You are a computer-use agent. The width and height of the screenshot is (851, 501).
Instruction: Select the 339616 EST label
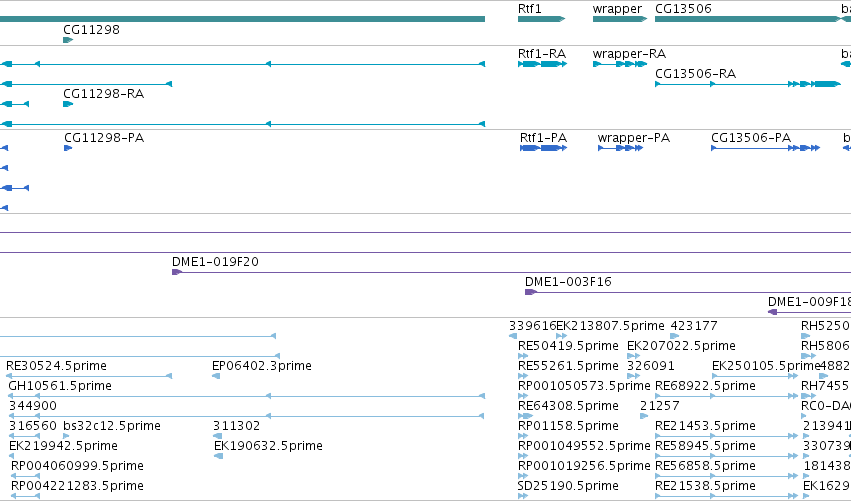[532, 326]
